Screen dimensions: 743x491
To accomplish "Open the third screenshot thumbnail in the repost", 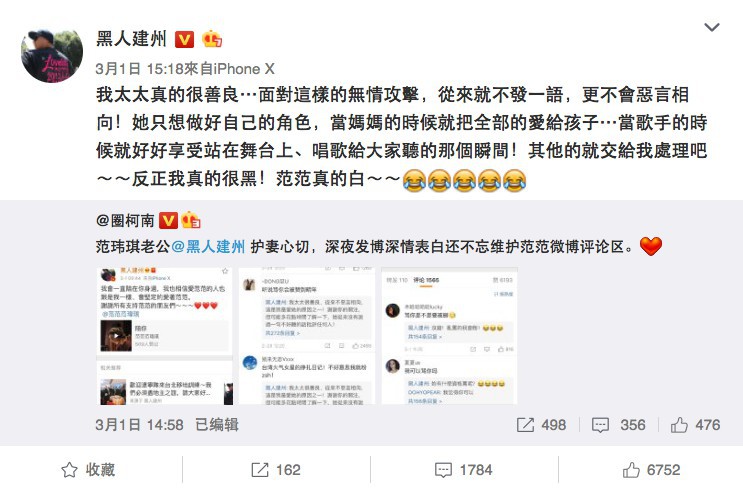I will (x=449, y=336).
